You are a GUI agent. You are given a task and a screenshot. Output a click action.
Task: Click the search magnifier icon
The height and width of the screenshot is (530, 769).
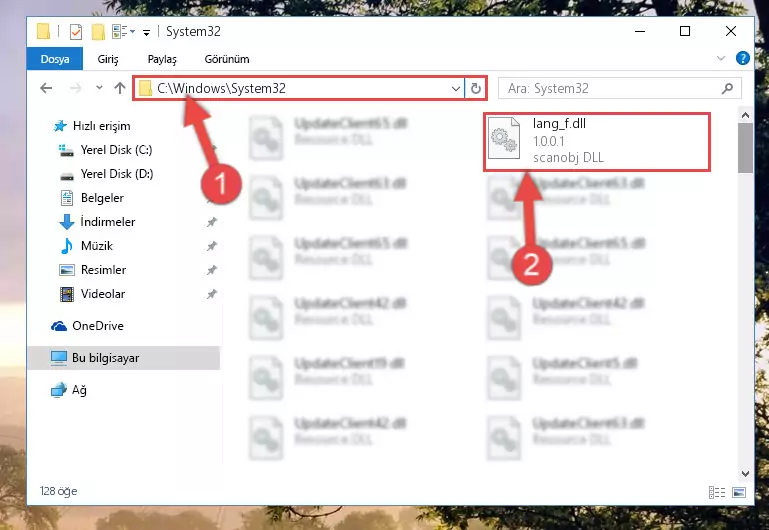tap(727, 89)
